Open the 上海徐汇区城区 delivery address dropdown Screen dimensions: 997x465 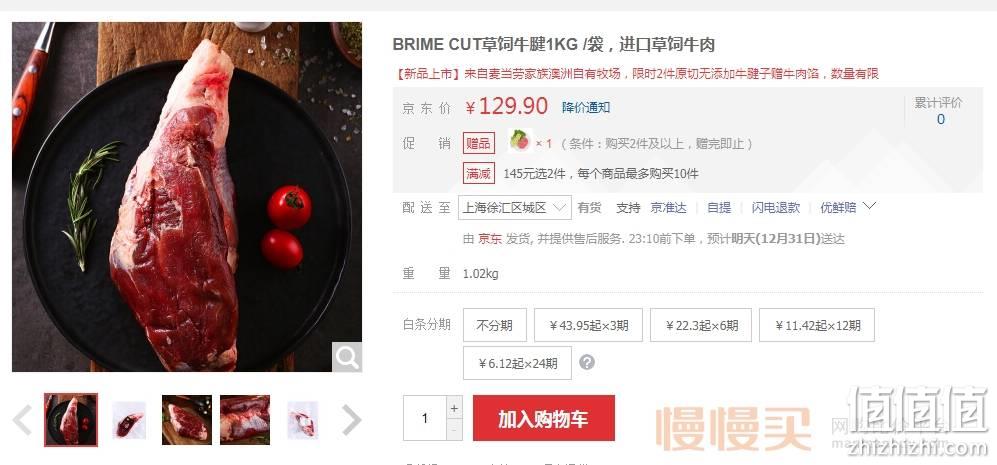[514, 207]
